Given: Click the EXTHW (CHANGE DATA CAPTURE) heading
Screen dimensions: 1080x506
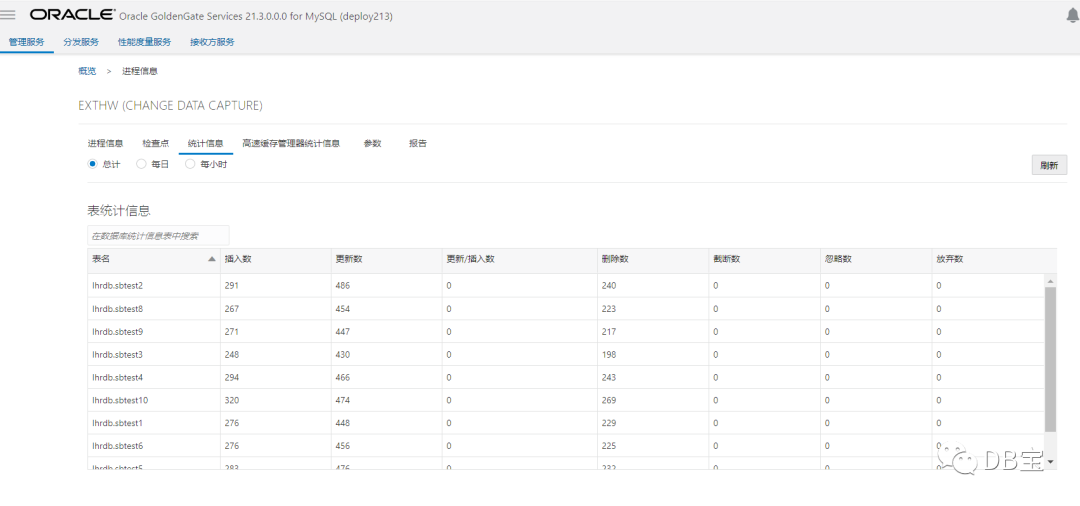Looking at the screenshot, I should 170,106.
